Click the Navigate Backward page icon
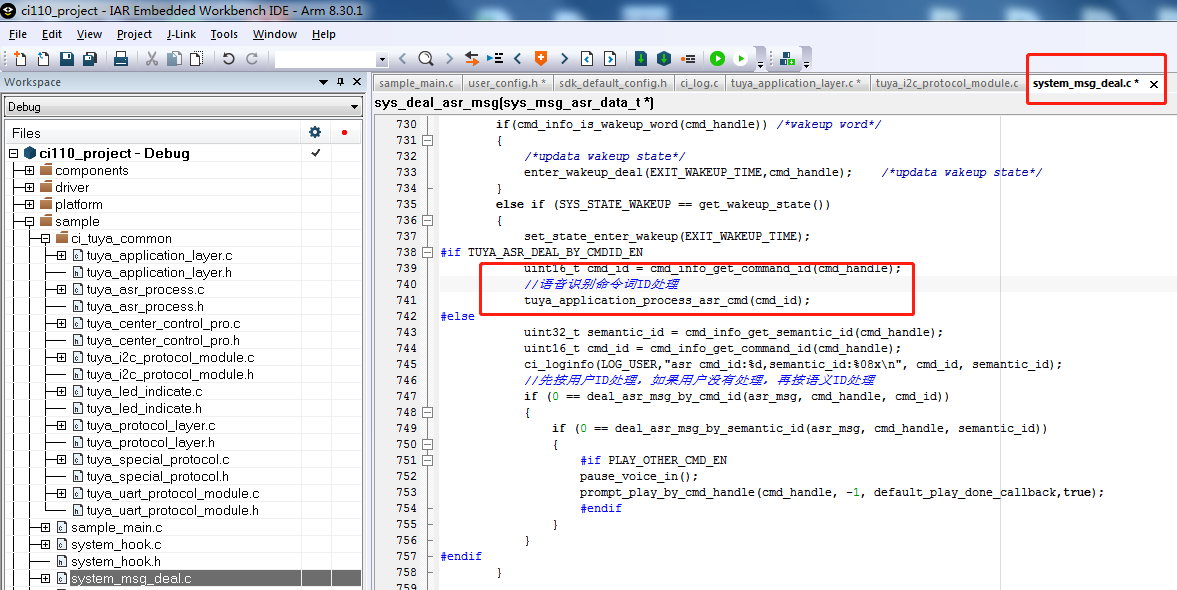Screen dimensions: 1177x590 tap(587, 59)
